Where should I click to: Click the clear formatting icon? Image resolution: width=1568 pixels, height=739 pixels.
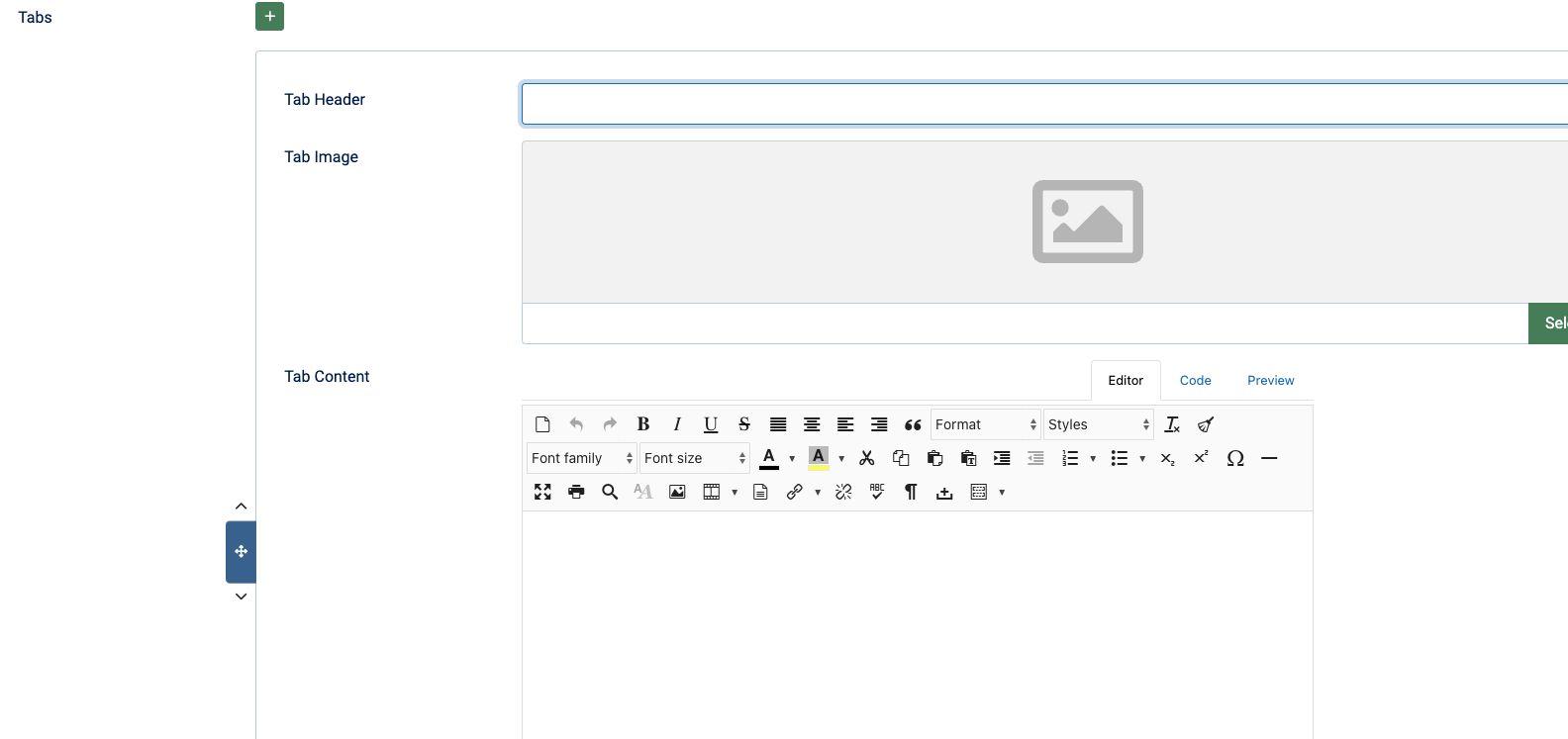click(x=1172, y=424)
